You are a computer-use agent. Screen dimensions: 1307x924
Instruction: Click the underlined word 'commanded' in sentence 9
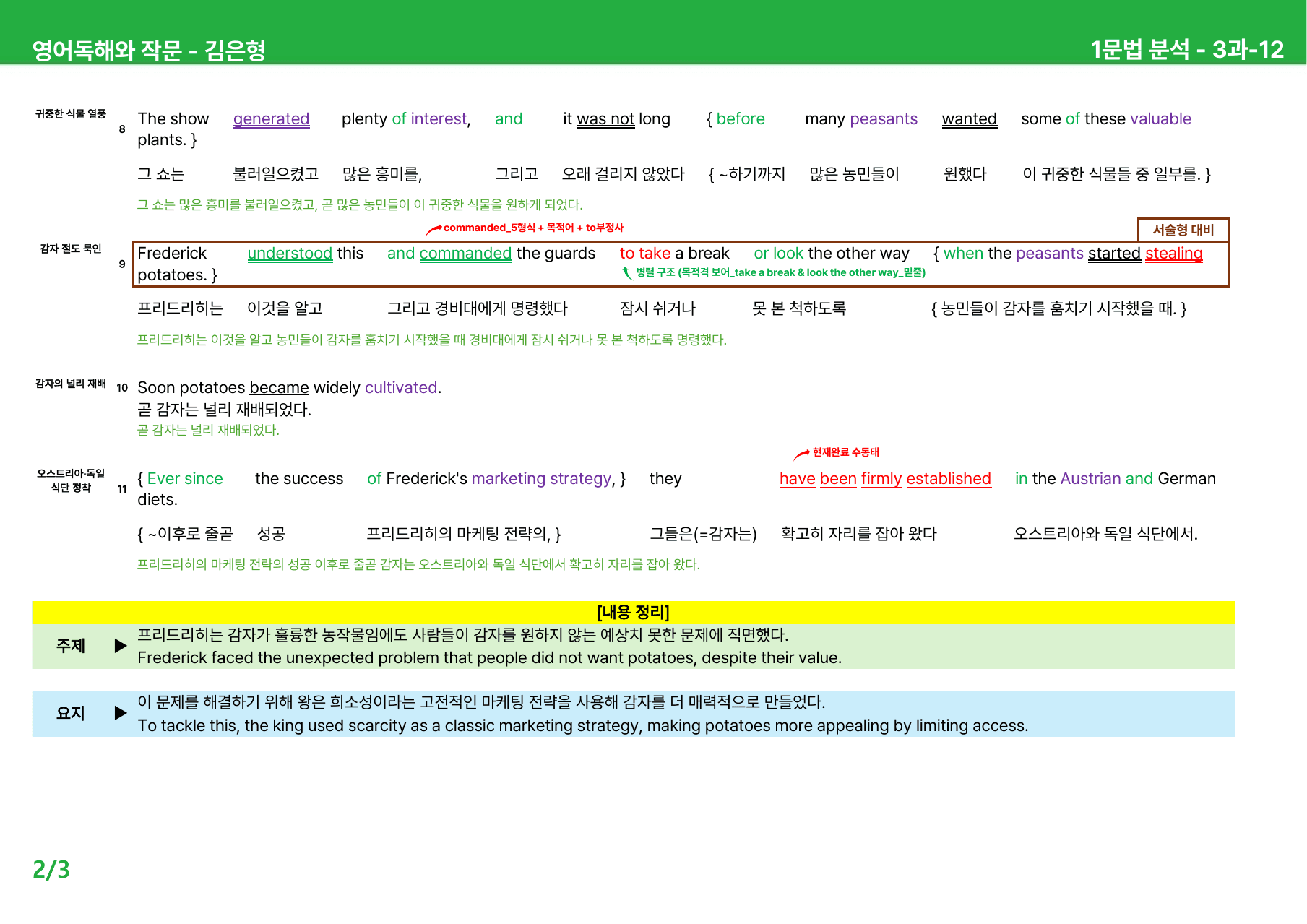(x=465, y=253)
